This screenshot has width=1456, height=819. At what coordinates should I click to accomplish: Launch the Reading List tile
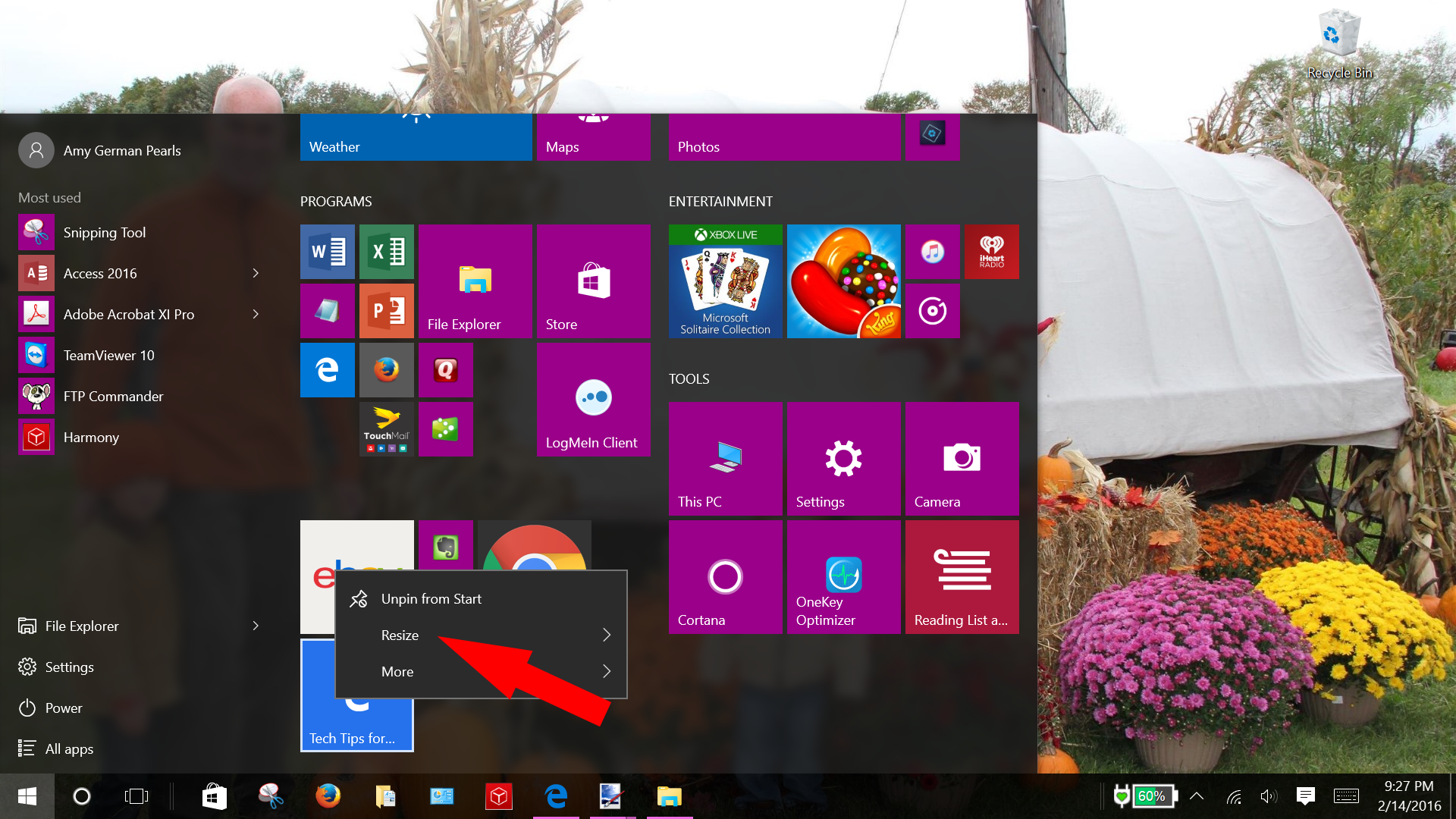[x=961, y=576]
